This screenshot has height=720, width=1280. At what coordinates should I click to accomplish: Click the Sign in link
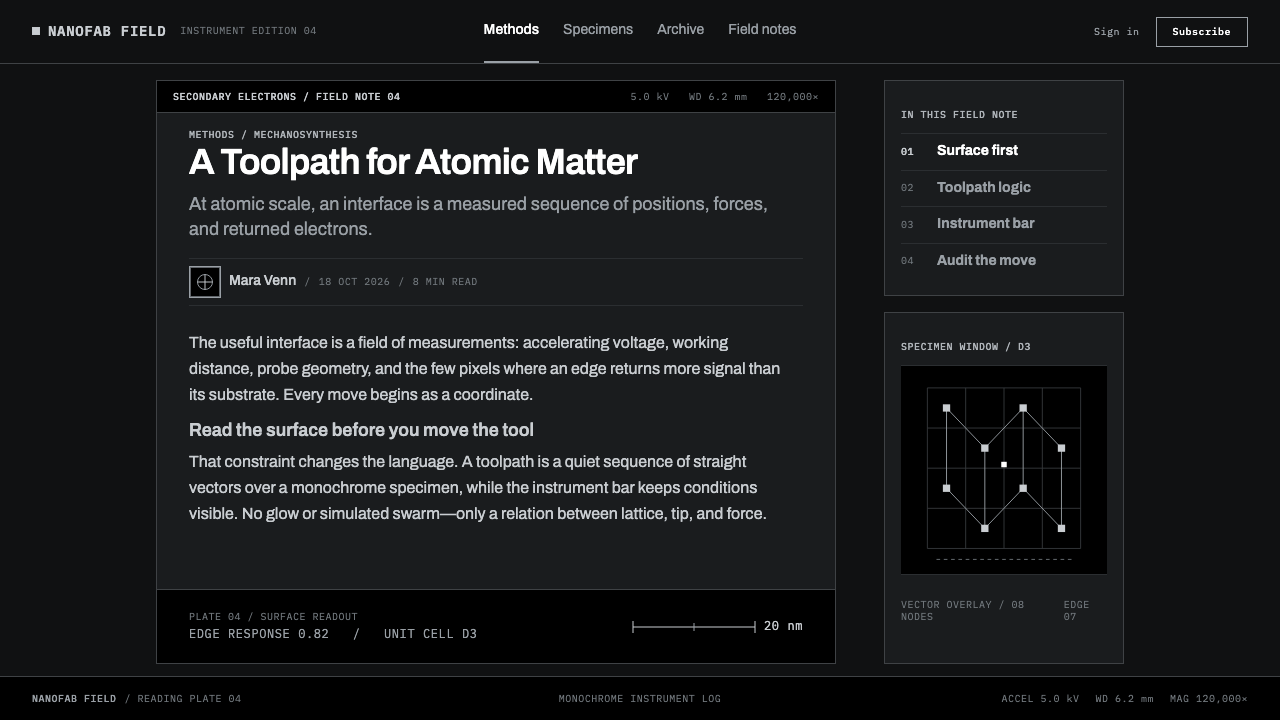click(x=1116, y=32)
